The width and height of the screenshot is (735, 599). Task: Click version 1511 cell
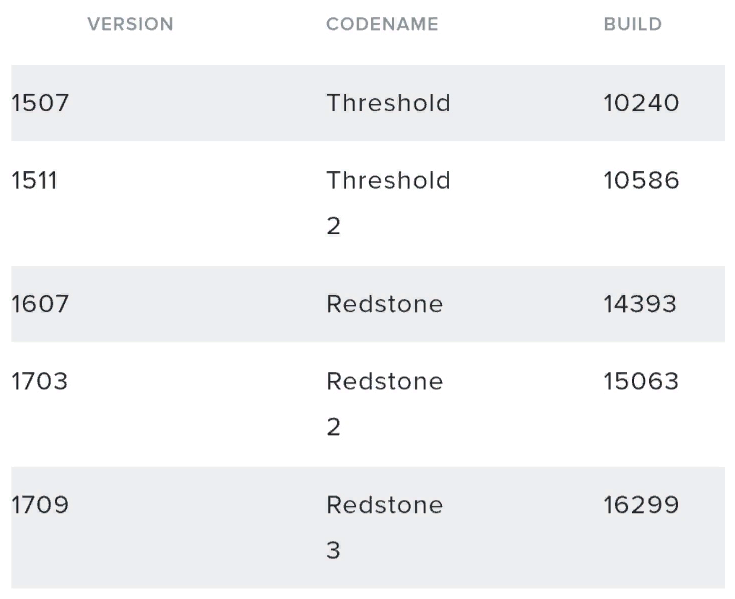35,181
